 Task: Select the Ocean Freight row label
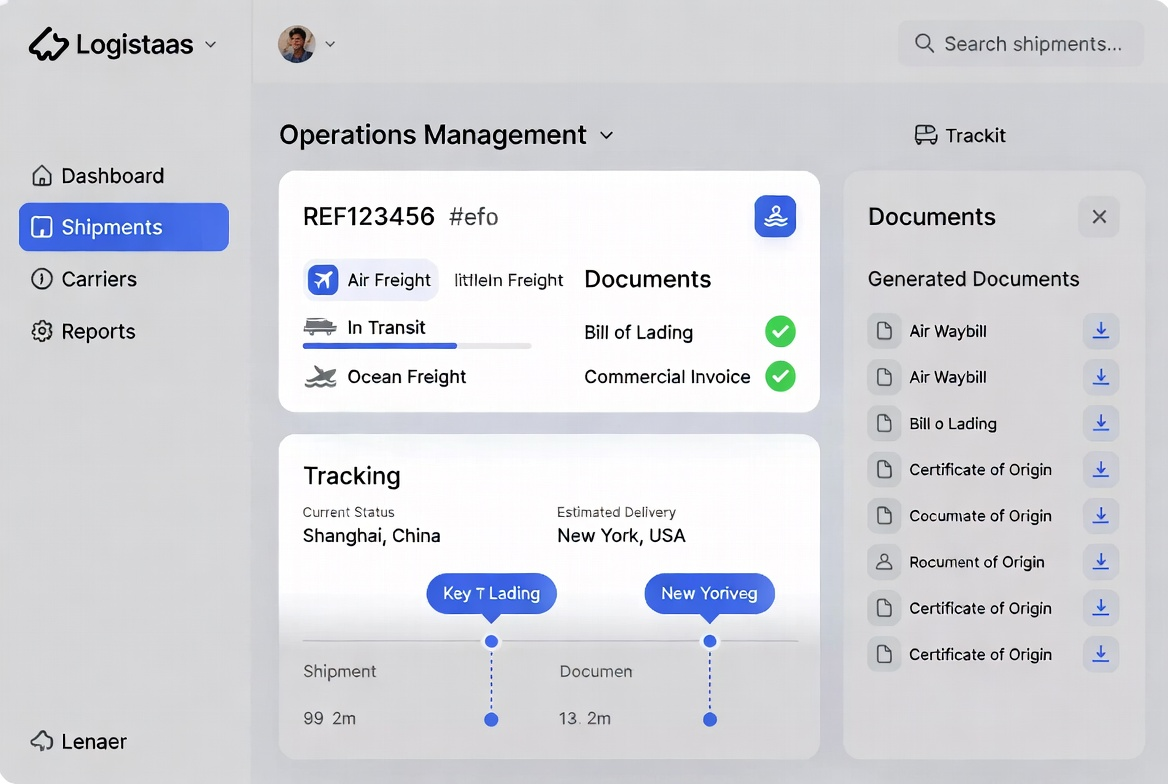pos(407,377)
